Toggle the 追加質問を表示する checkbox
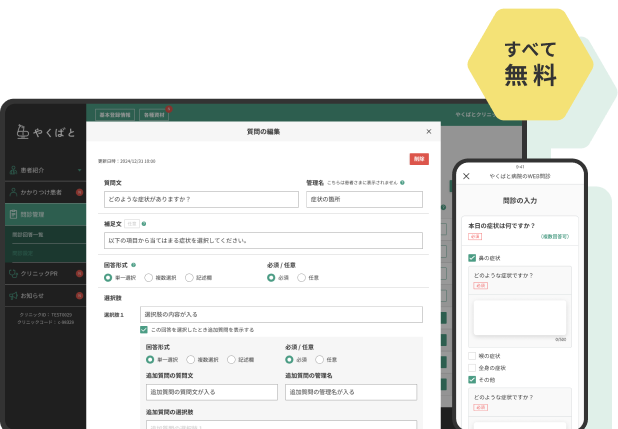The image size is (618, 429). point(144,330)
